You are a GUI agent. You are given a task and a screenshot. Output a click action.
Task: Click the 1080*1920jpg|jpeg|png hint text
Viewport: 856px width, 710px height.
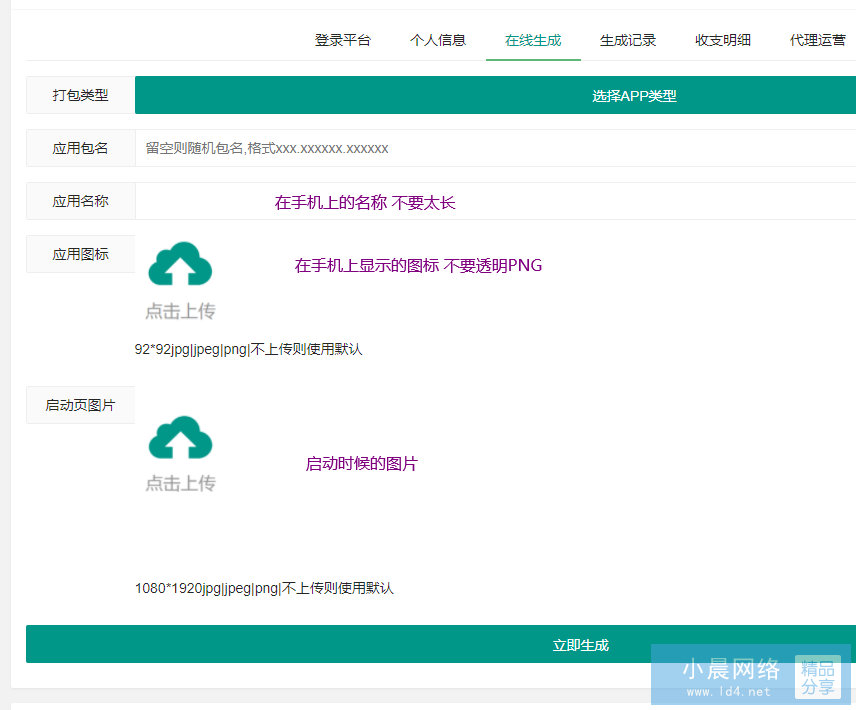click(264, 588)
